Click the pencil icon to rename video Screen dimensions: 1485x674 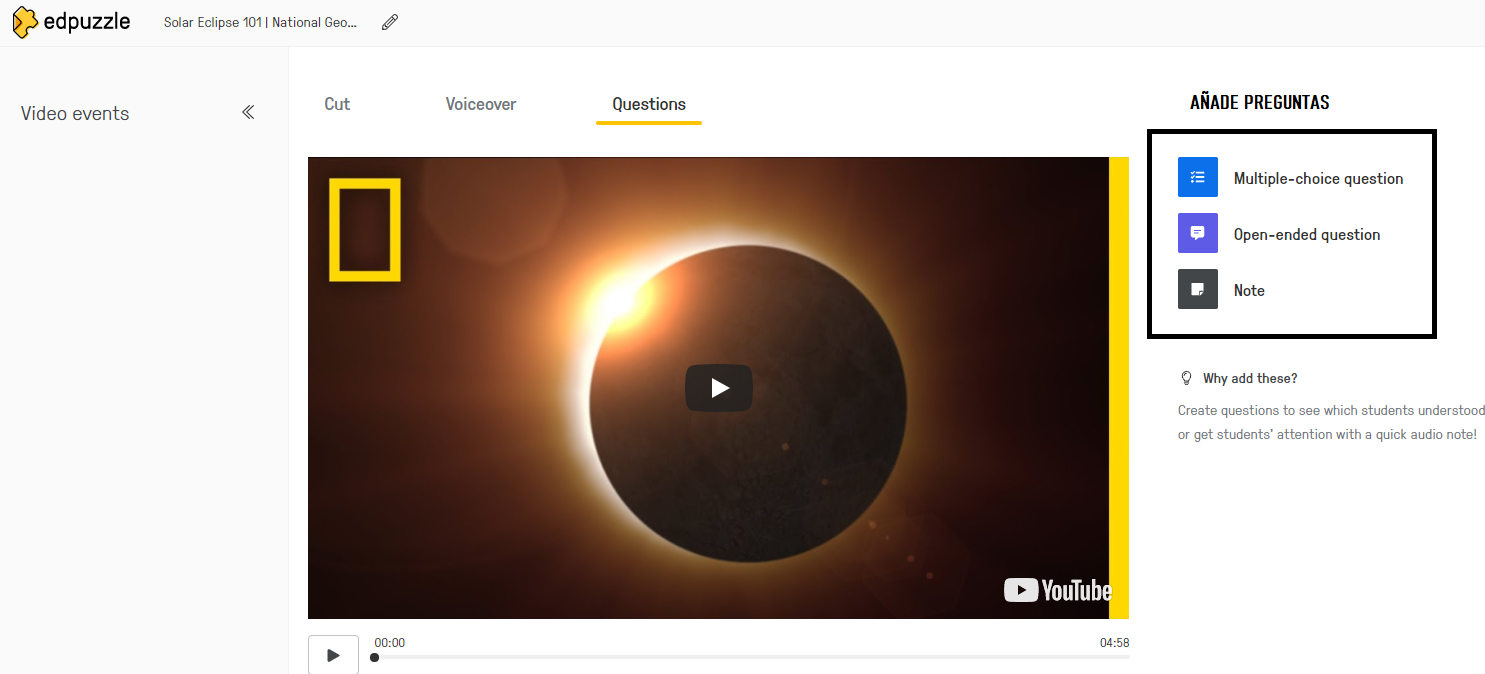(x=390, y=22)
